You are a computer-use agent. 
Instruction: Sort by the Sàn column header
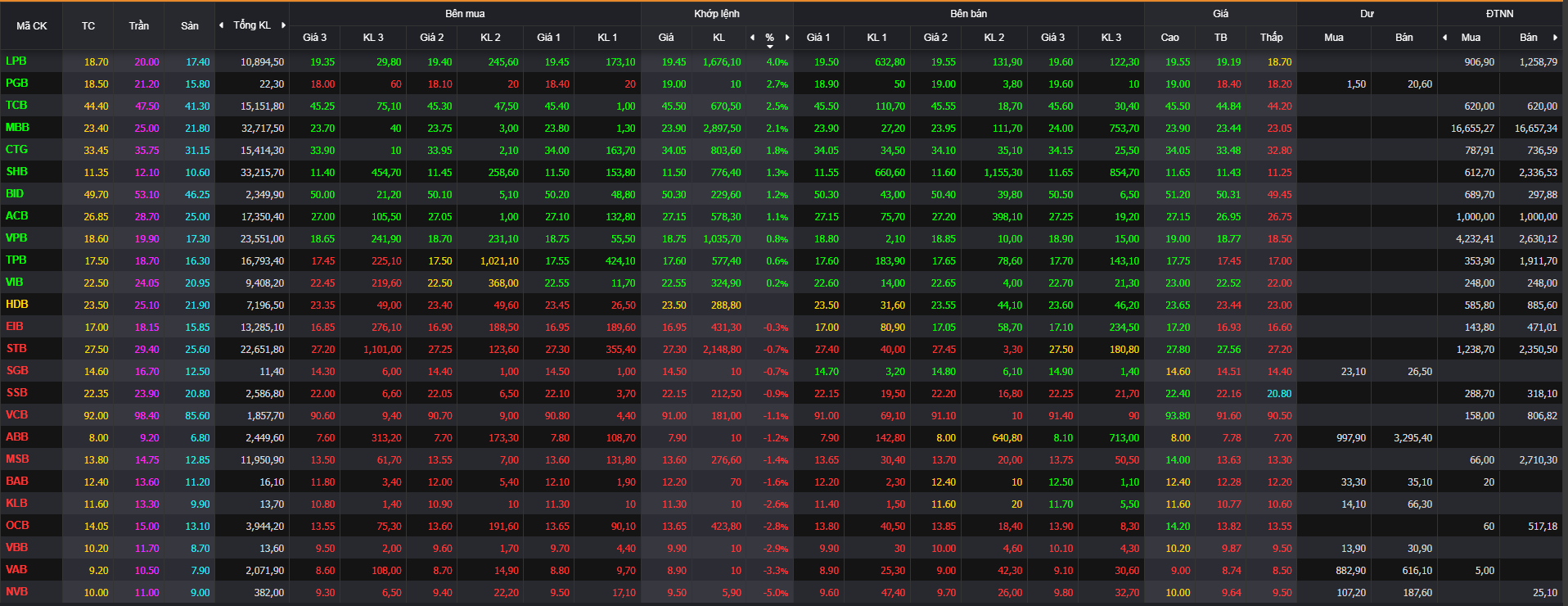(x=190, y=25)
